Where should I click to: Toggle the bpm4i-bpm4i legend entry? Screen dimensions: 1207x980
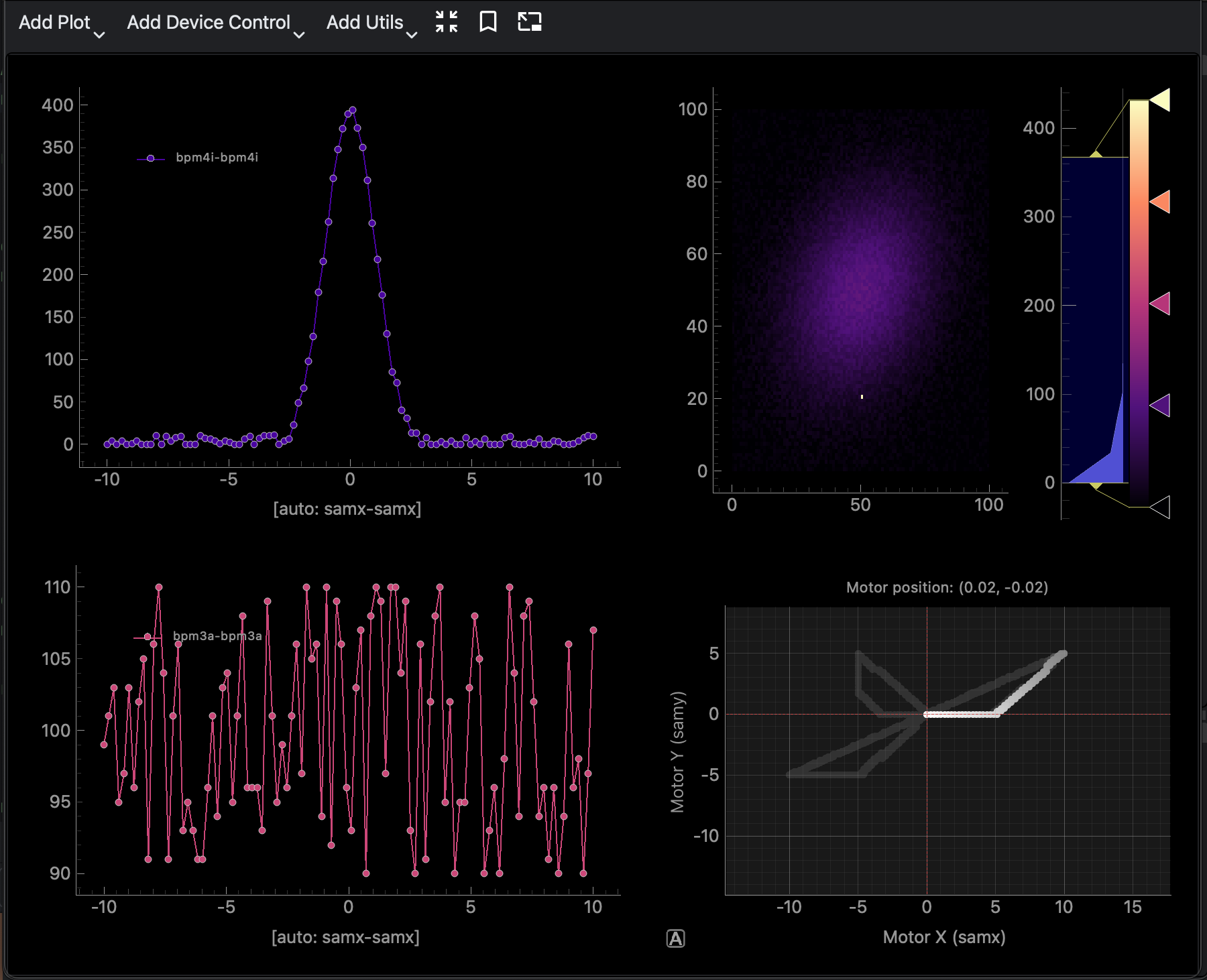(216, 158)
